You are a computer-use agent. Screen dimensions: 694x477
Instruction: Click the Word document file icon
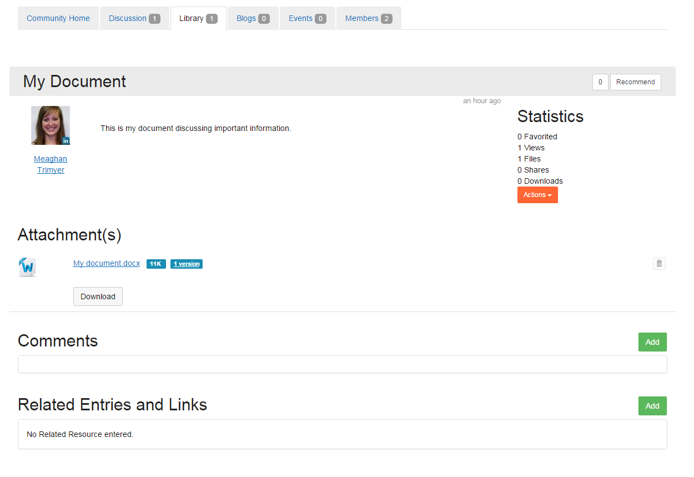pyautogui.click(x=27, y=266)
